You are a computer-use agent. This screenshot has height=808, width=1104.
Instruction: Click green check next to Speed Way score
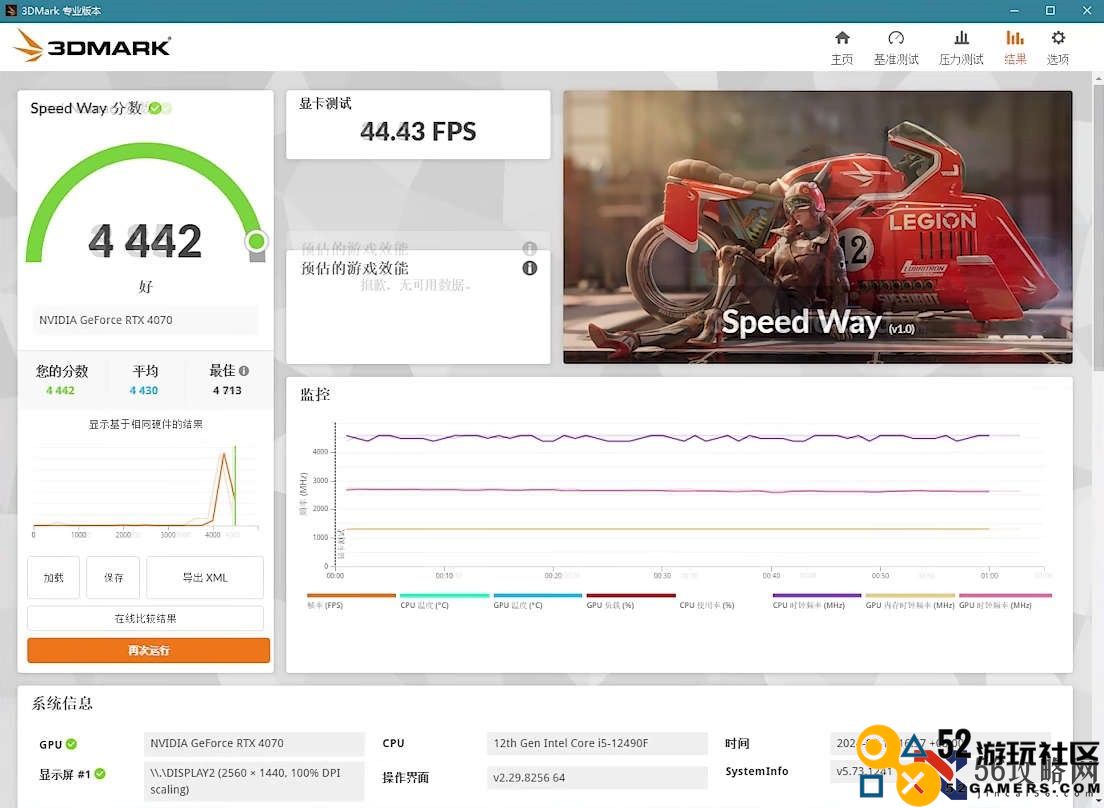click(155, 108)
